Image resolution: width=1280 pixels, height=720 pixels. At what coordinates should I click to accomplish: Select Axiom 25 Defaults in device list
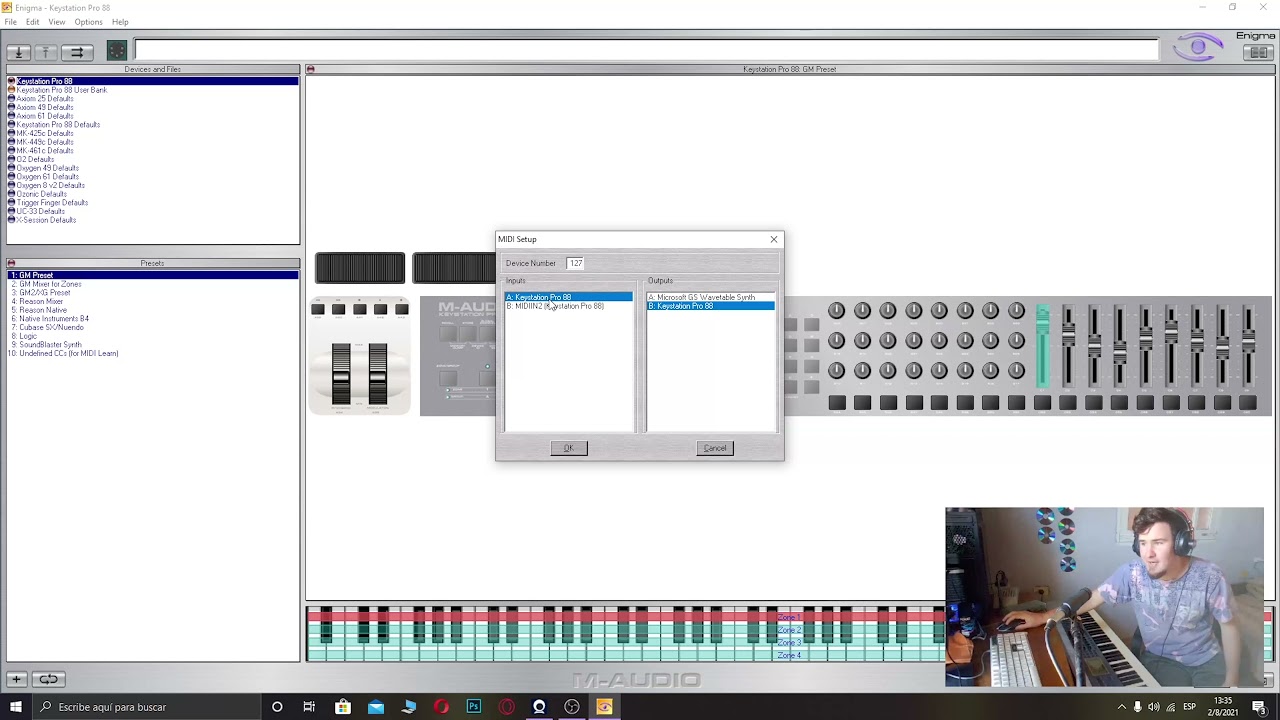pos(45,99)
